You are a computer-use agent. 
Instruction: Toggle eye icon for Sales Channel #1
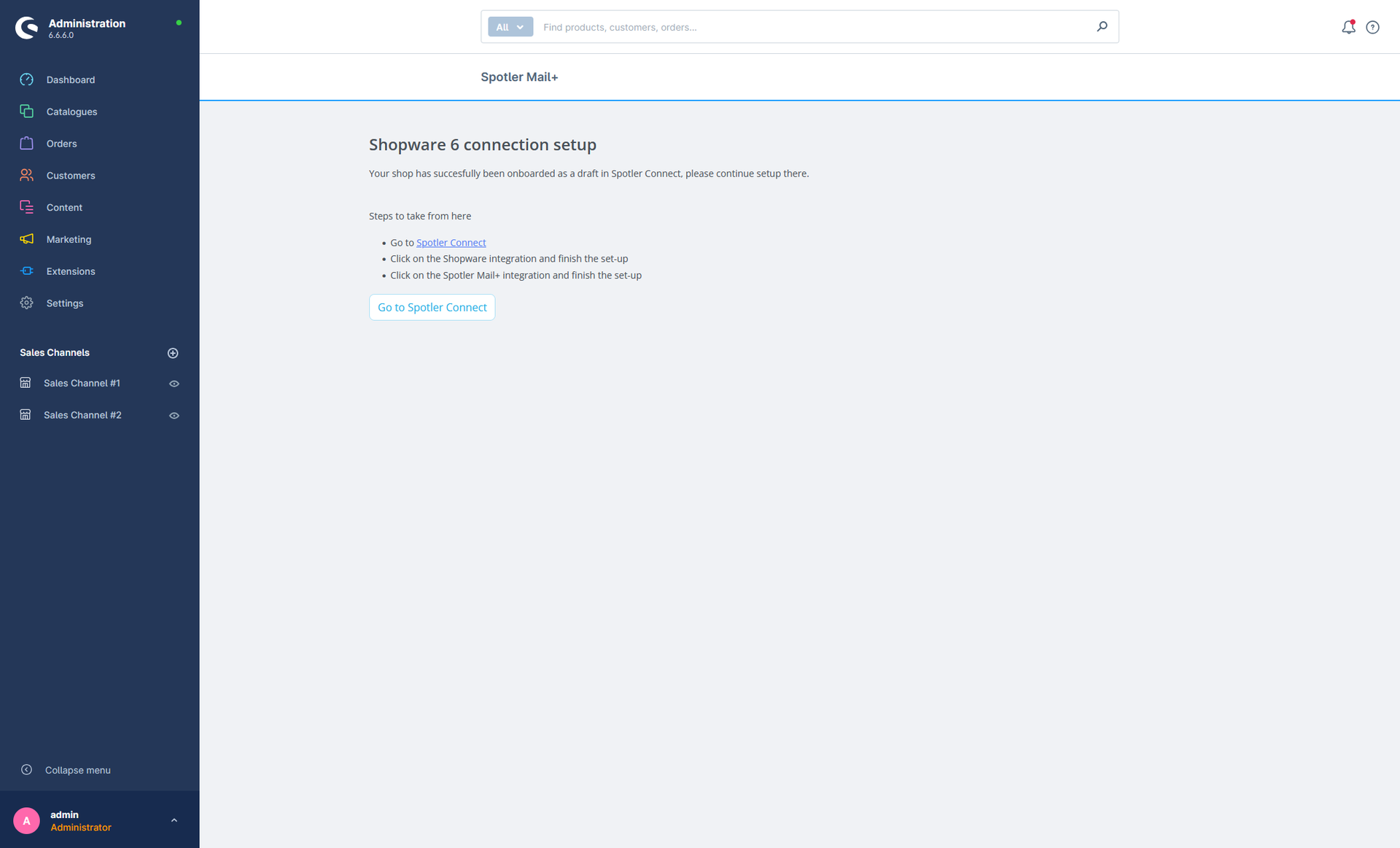point(174,384)
